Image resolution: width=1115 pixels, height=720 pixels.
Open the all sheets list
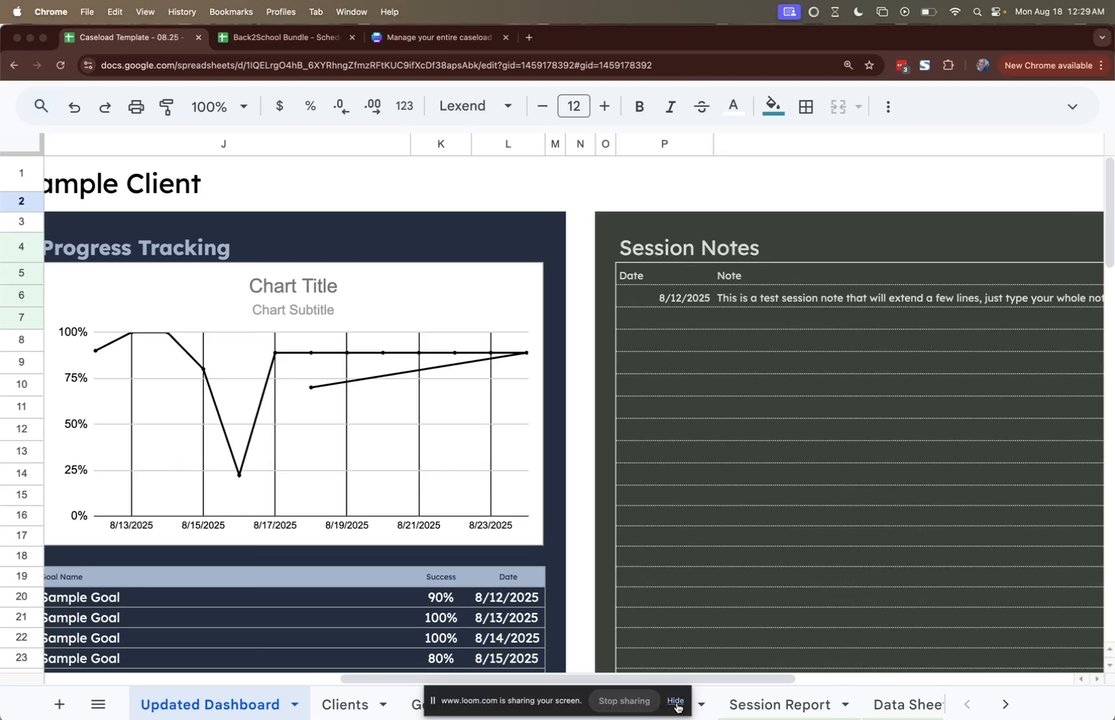click(98, 704)
